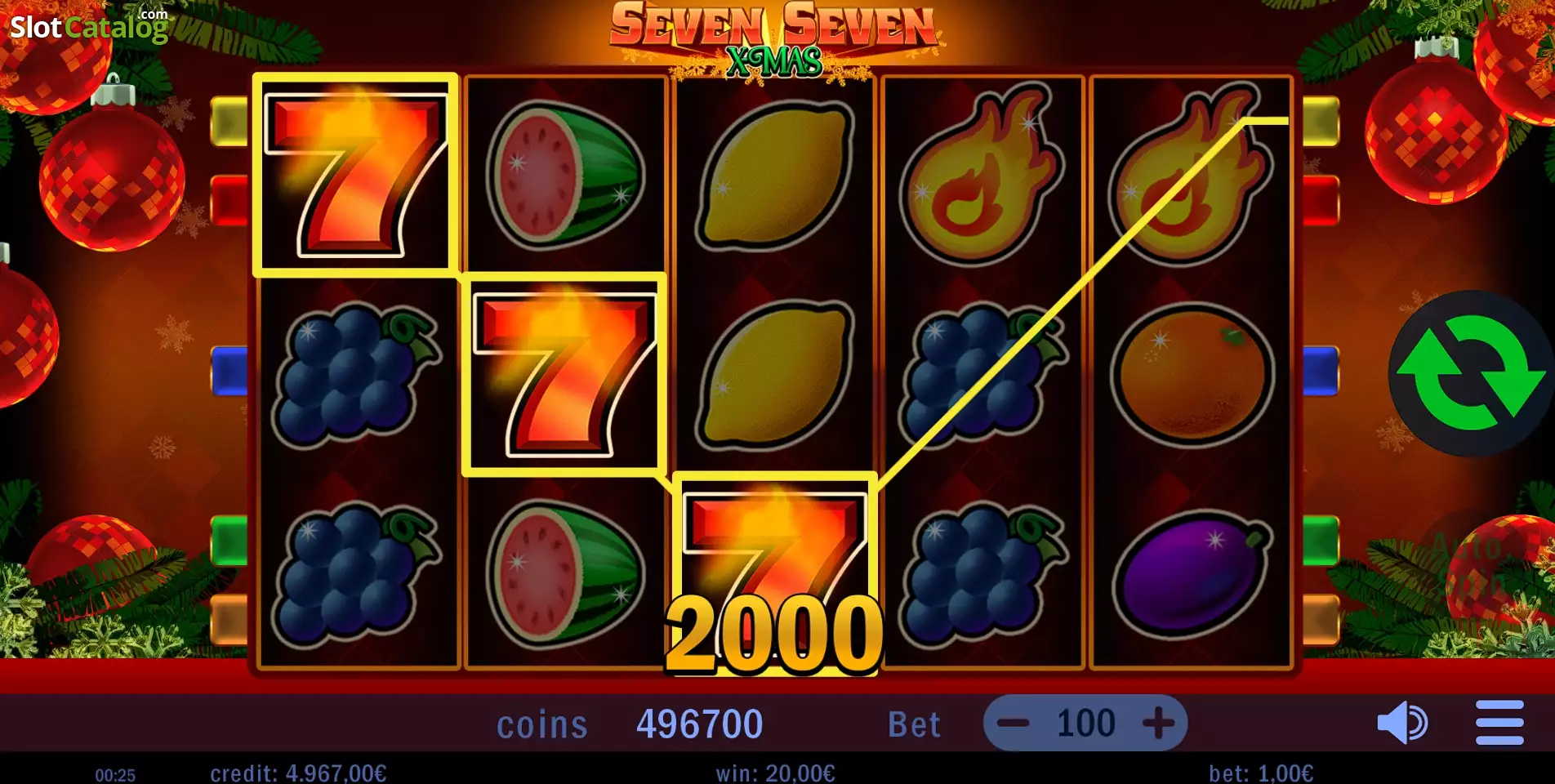Click the 2000 win amount display

pos(774,635)
